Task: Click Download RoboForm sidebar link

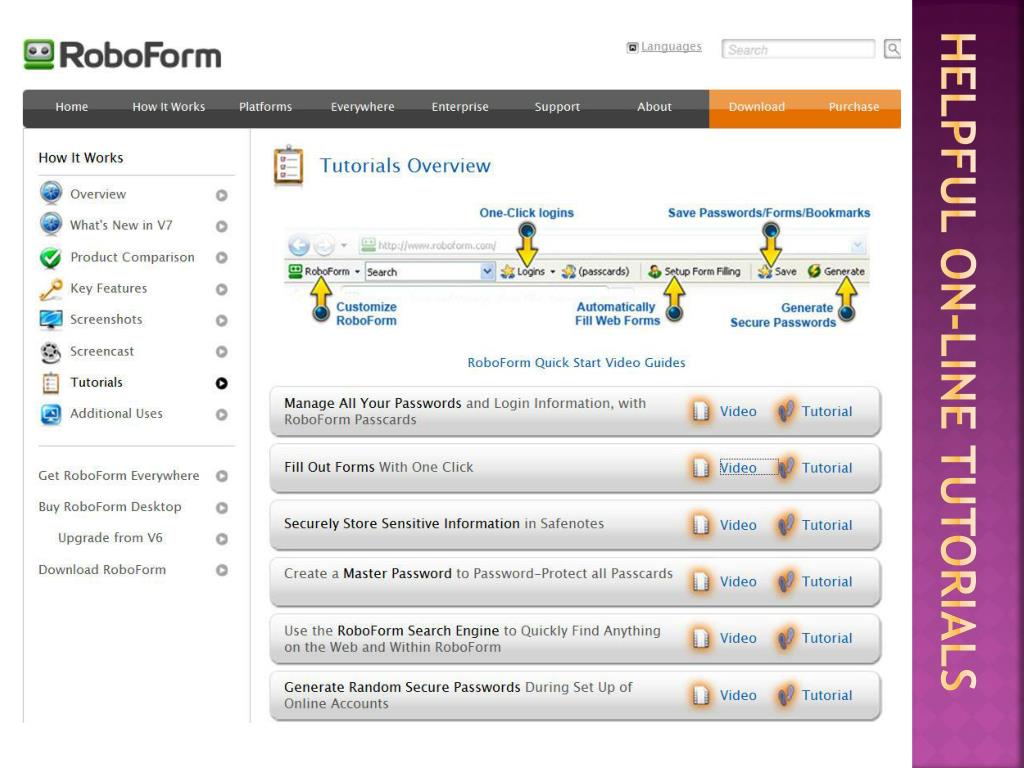Action: pos(102,569)
